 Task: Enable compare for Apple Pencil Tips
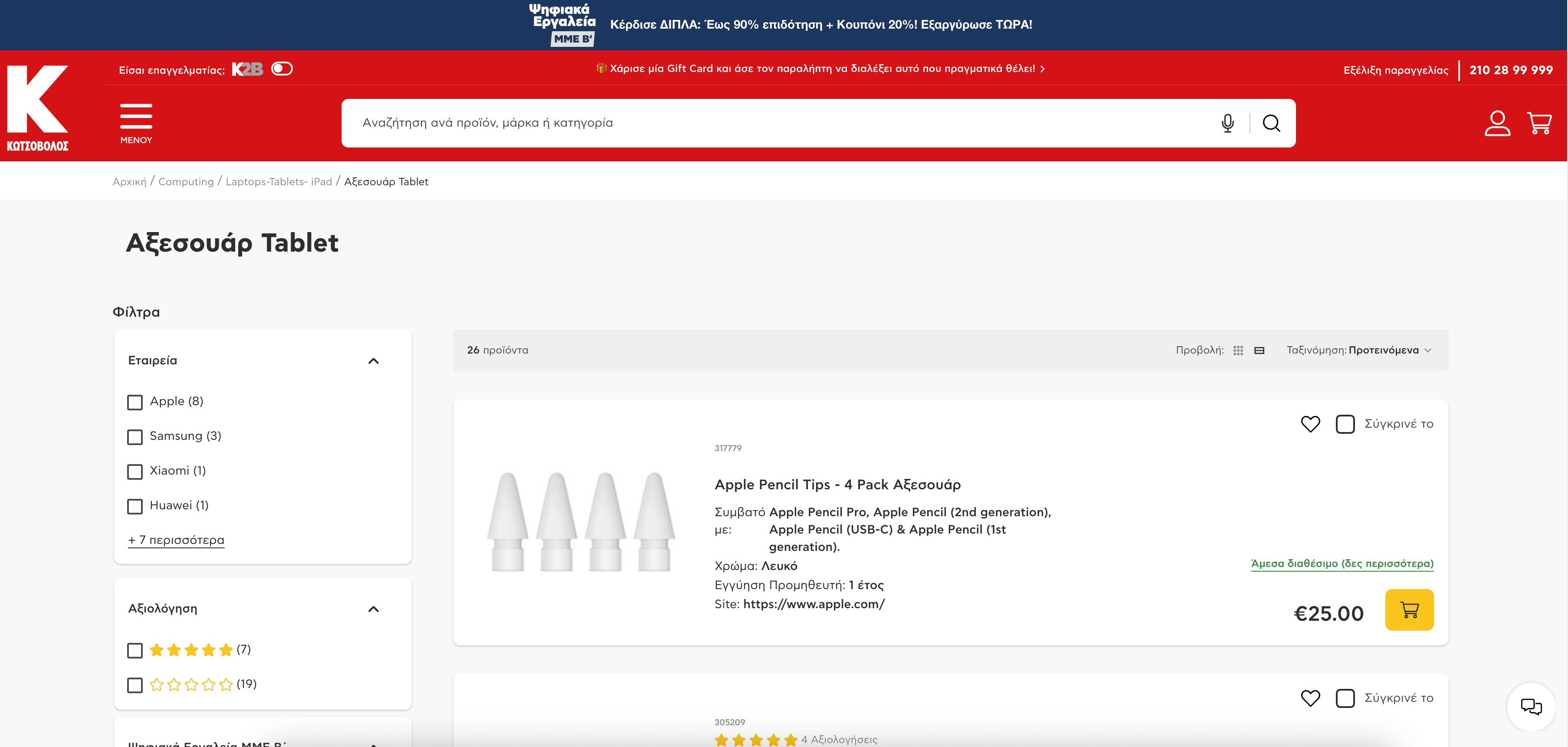click(1345, 424)
